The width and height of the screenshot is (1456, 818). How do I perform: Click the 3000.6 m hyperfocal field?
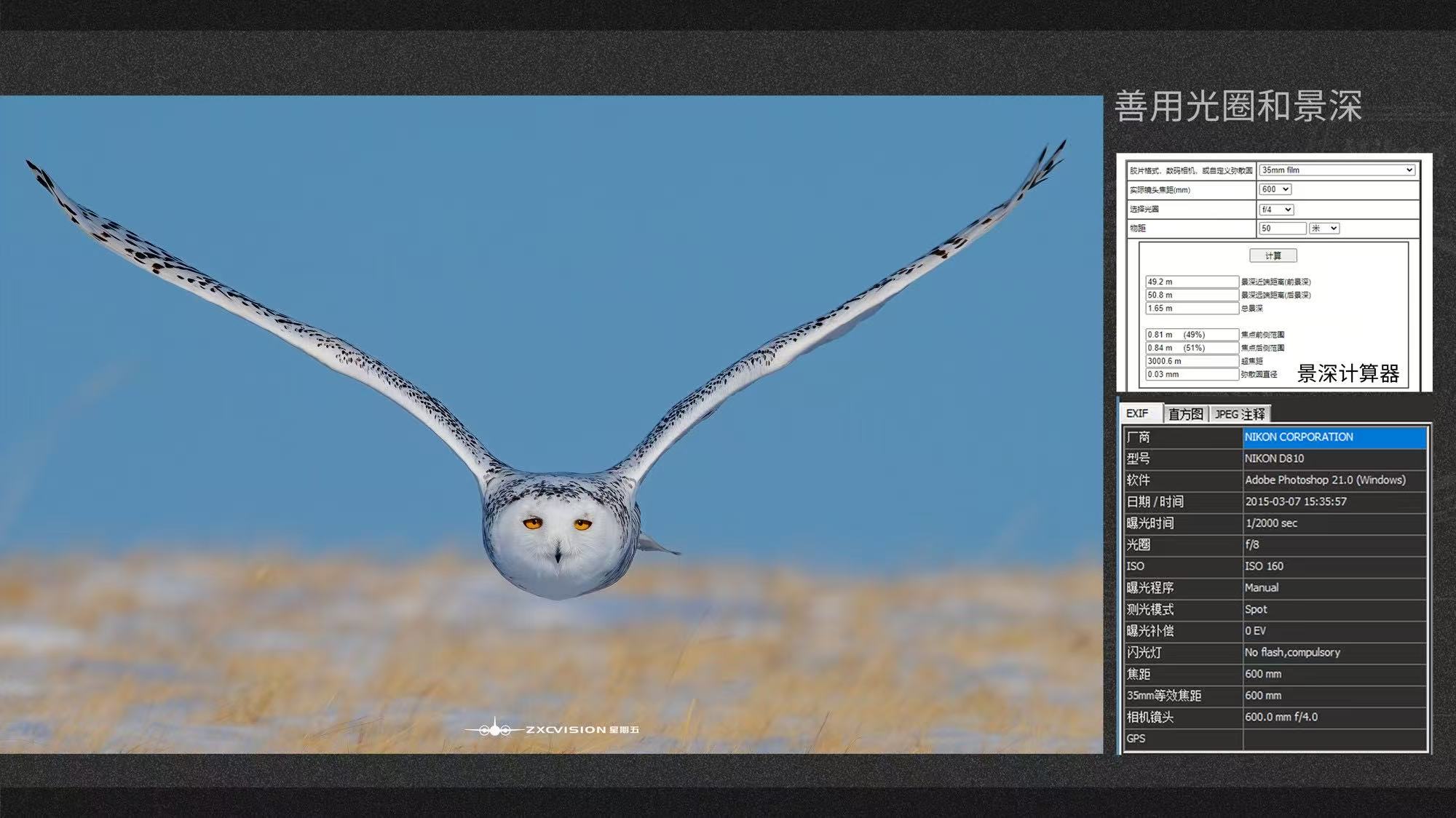click(x=1192, y=361)
